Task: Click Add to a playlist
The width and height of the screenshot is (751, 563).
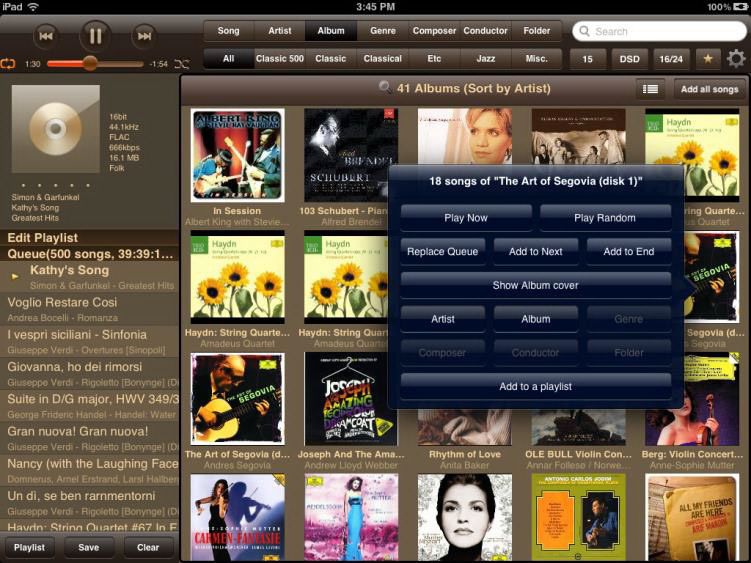Action: (535, 386)
